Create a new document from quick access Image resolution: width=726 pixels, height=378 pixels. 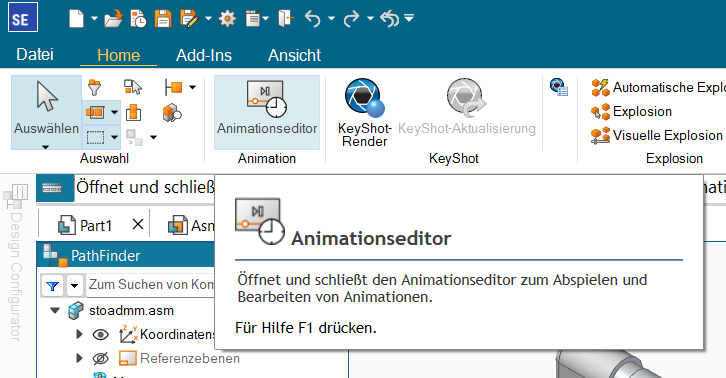(x=76, y=19)
